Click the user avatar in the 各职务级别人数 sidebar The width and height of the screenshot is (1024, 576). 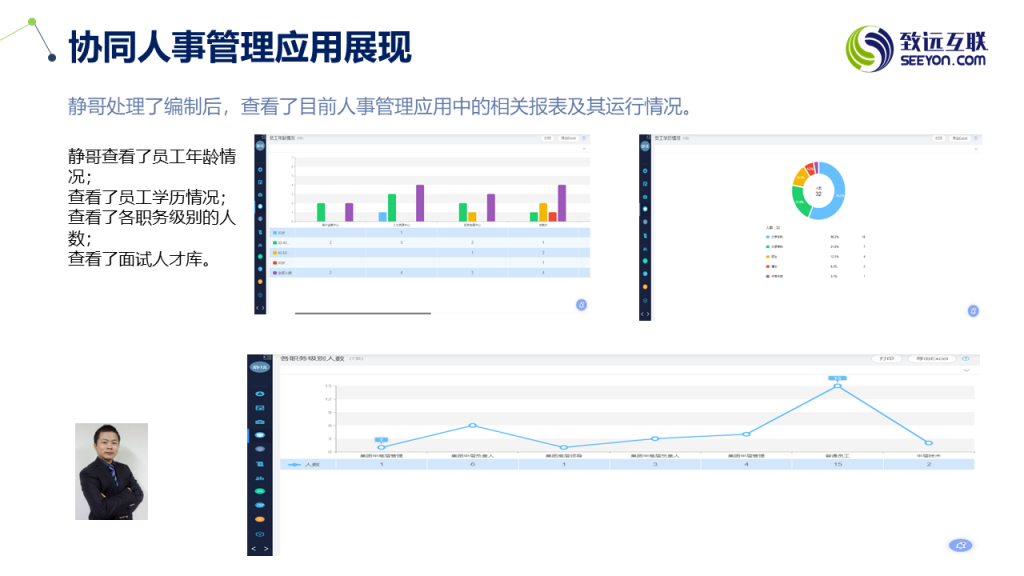pos(260,367)
